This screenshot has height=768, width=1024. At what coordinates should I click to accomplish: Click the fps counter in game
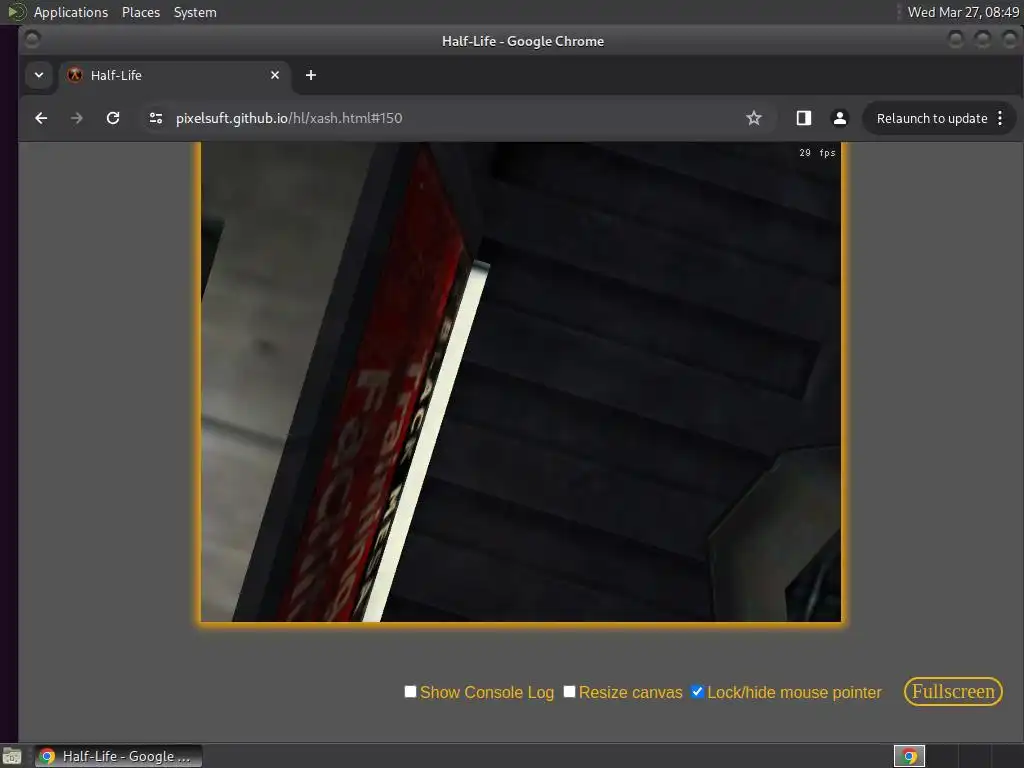[817, 153]
